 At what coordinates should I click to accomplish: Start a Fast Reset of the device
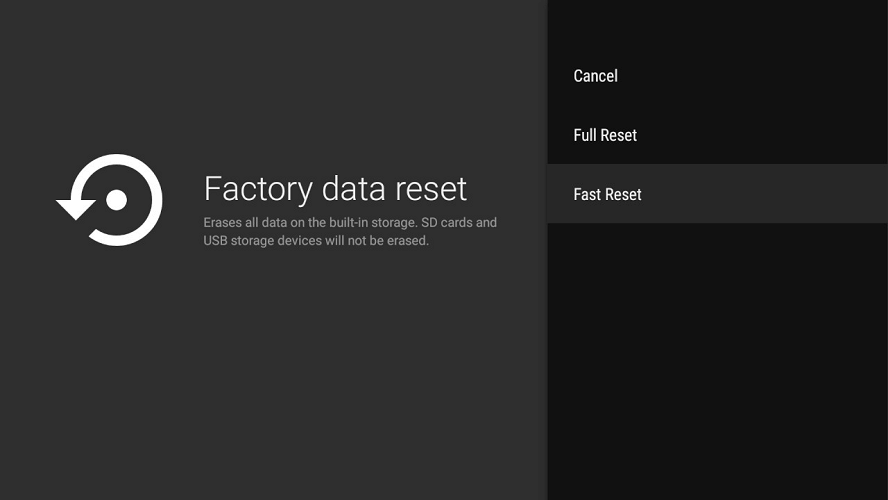pos(717,194)
